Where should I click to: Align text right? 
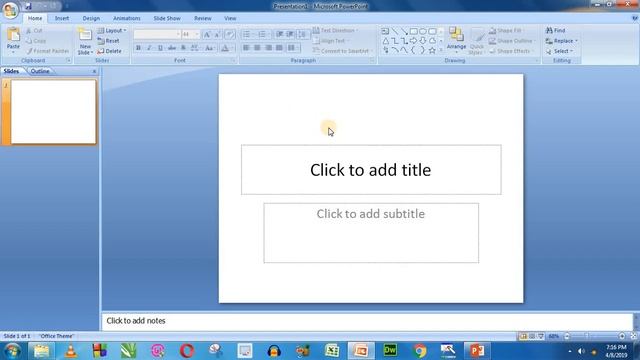[x=268, y=48]
